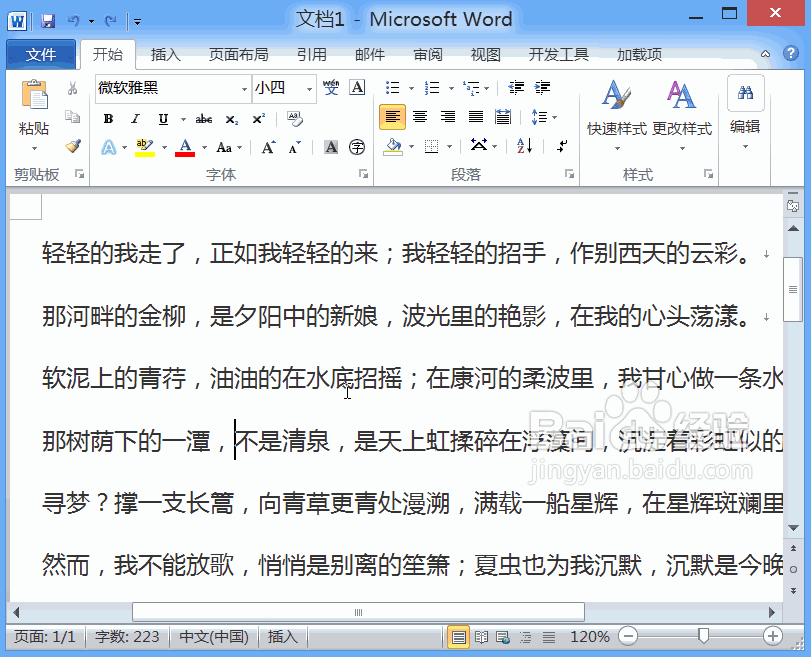
Task: Expand the font color dropdown arrow
Action: [x=203, y=146]
